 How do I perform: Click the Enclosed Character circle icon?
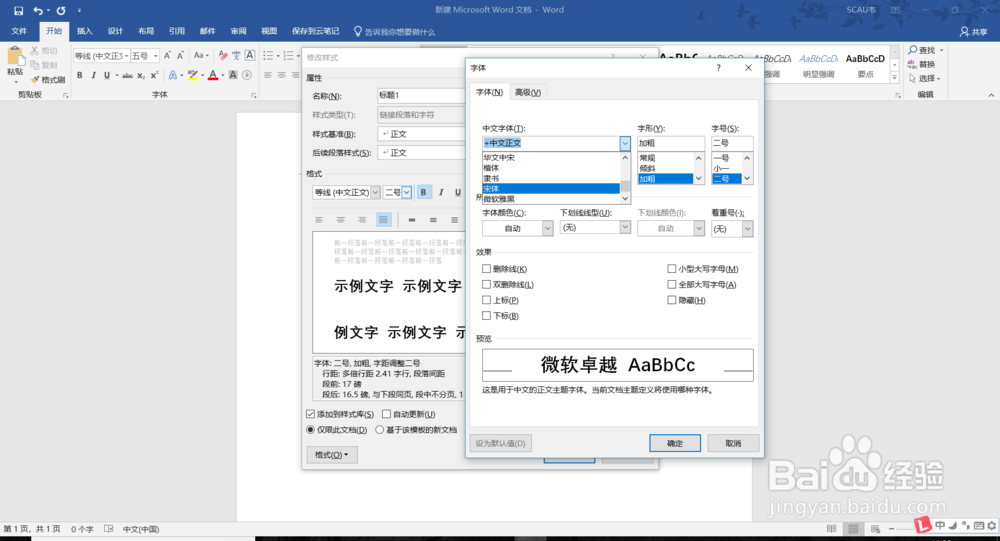(247, 75)
